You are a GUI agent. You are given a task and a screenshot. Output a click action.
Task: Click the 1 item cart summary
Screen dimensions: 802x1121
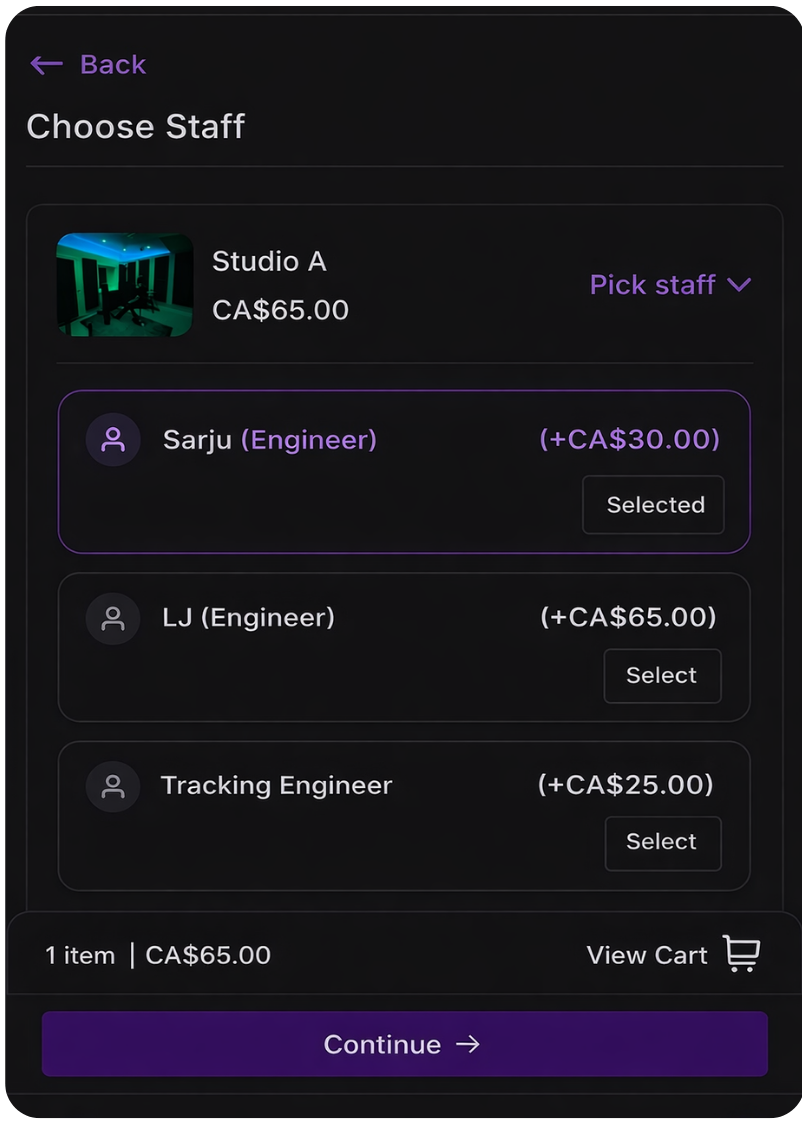pos(80,956)
